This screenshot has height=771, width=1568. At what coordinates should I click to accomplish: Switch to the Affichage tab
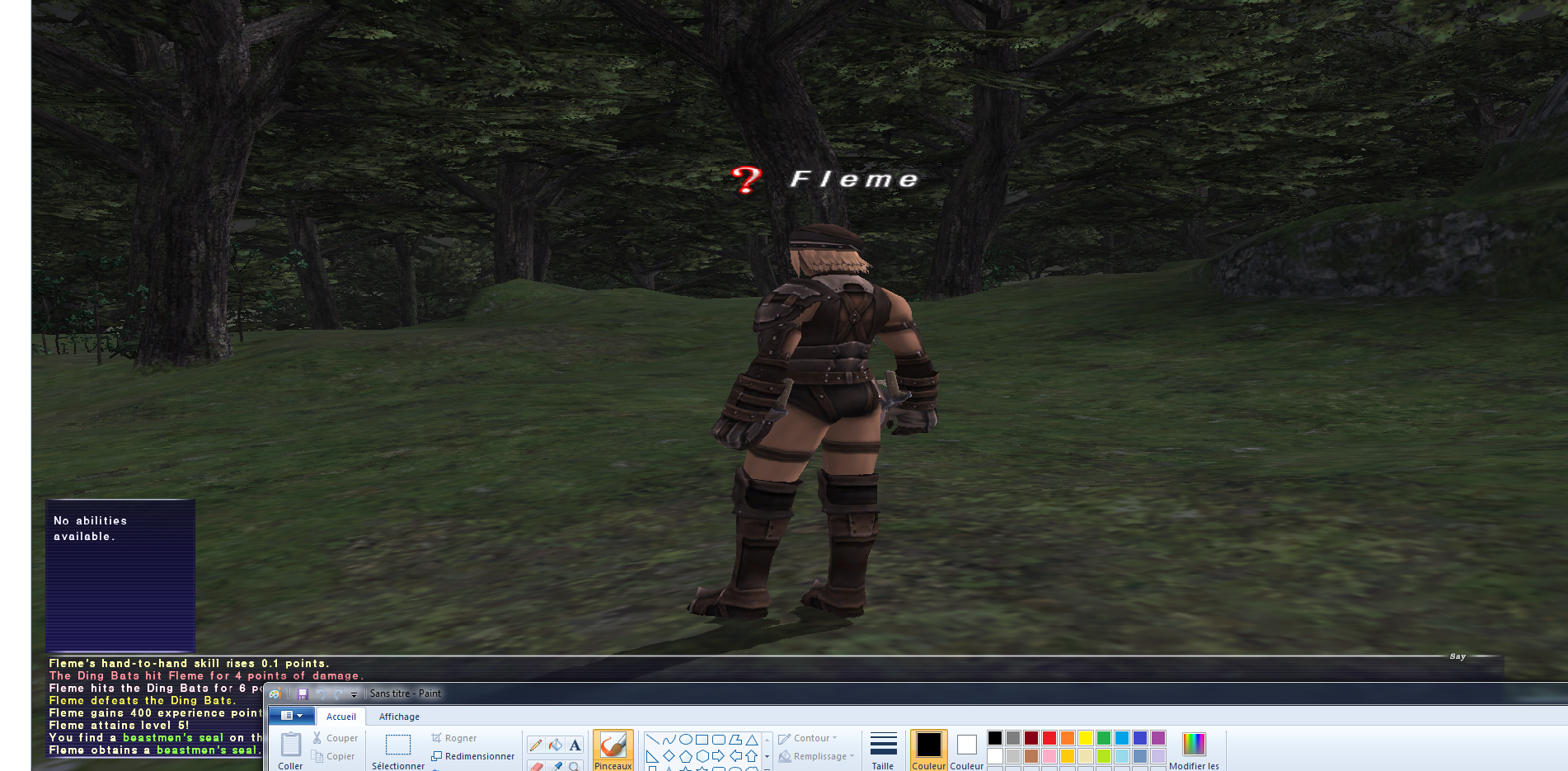tap(399, 717)
